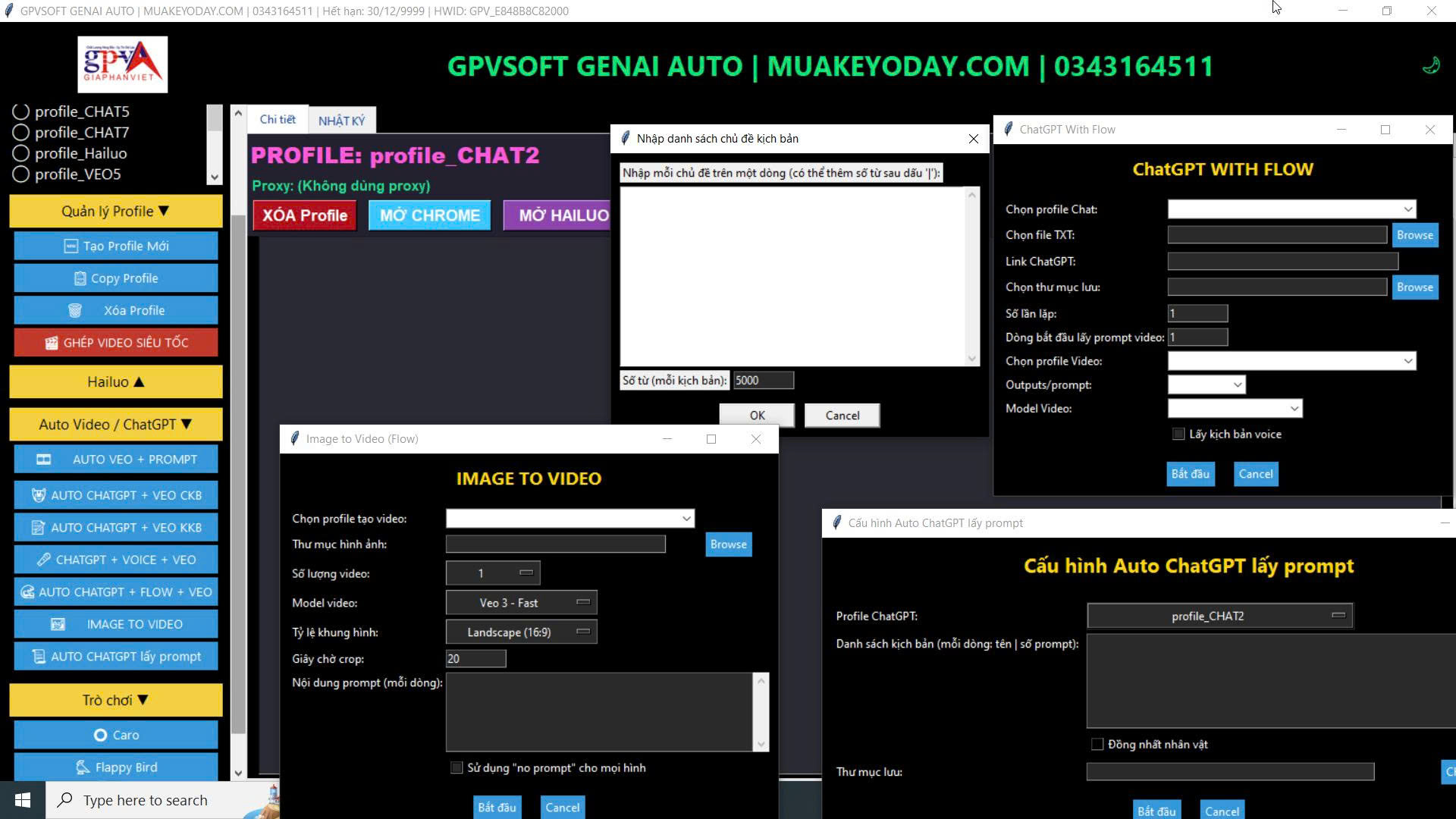Viewport: 1456px width, 819px height.
Task: Enable Lấy kịch bản voice checkbox
Action: pos(1178,435)
